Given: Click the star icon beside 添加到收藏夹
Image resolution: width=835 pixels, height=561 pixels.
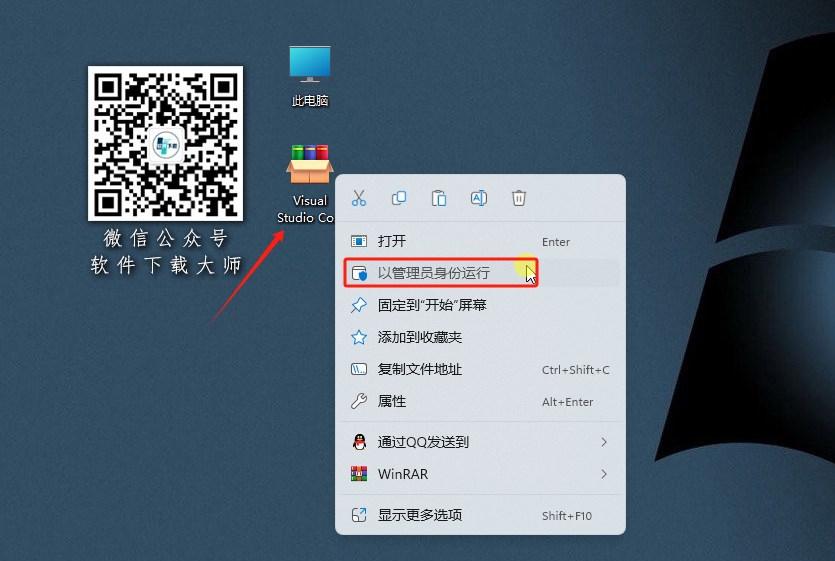Looking at the screenshot, I should pyautogui.click(x=359, y=337).
